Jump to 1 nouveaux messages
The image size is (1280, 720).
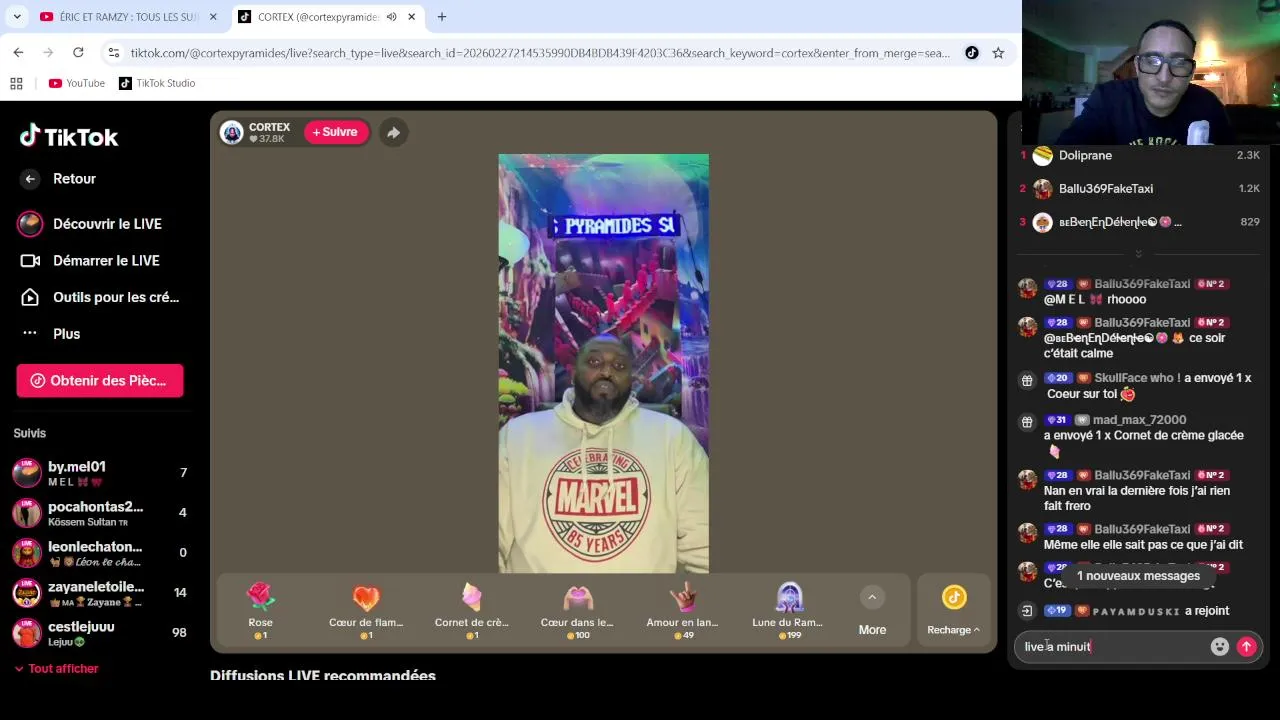1138,576
